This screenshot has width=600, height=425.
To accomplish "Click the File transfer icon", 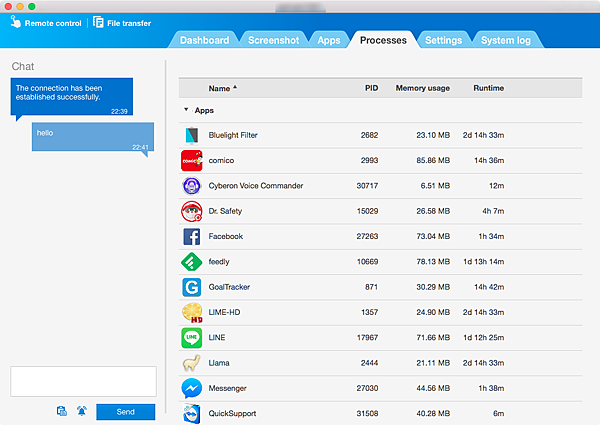I will [98, 22].
